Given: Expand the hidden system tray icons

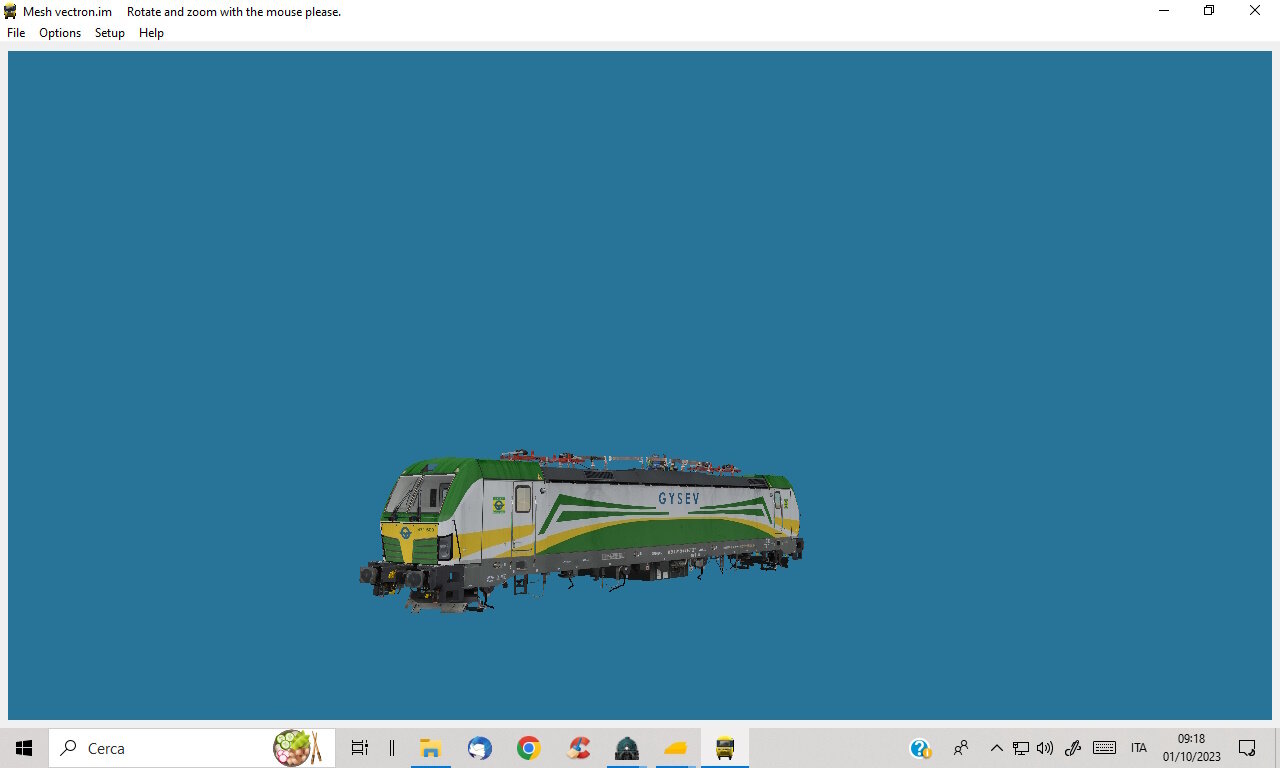Looking at the screenshot, I should [x=996, y=748].
